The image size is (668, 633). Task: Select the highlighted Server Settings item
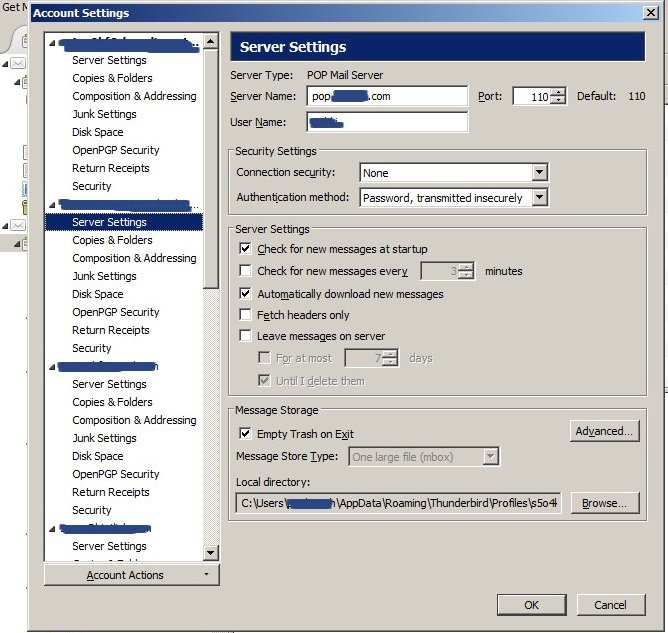click(x=124, y=222)
